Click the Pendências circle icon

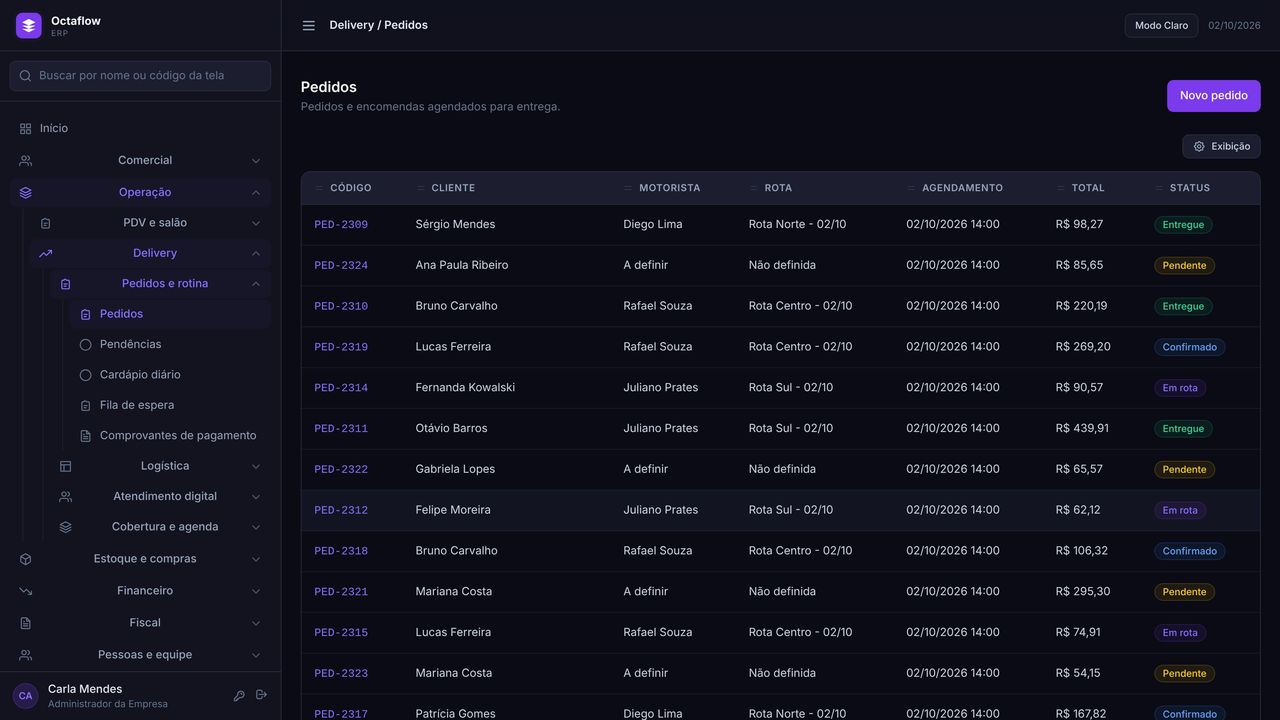86,345
